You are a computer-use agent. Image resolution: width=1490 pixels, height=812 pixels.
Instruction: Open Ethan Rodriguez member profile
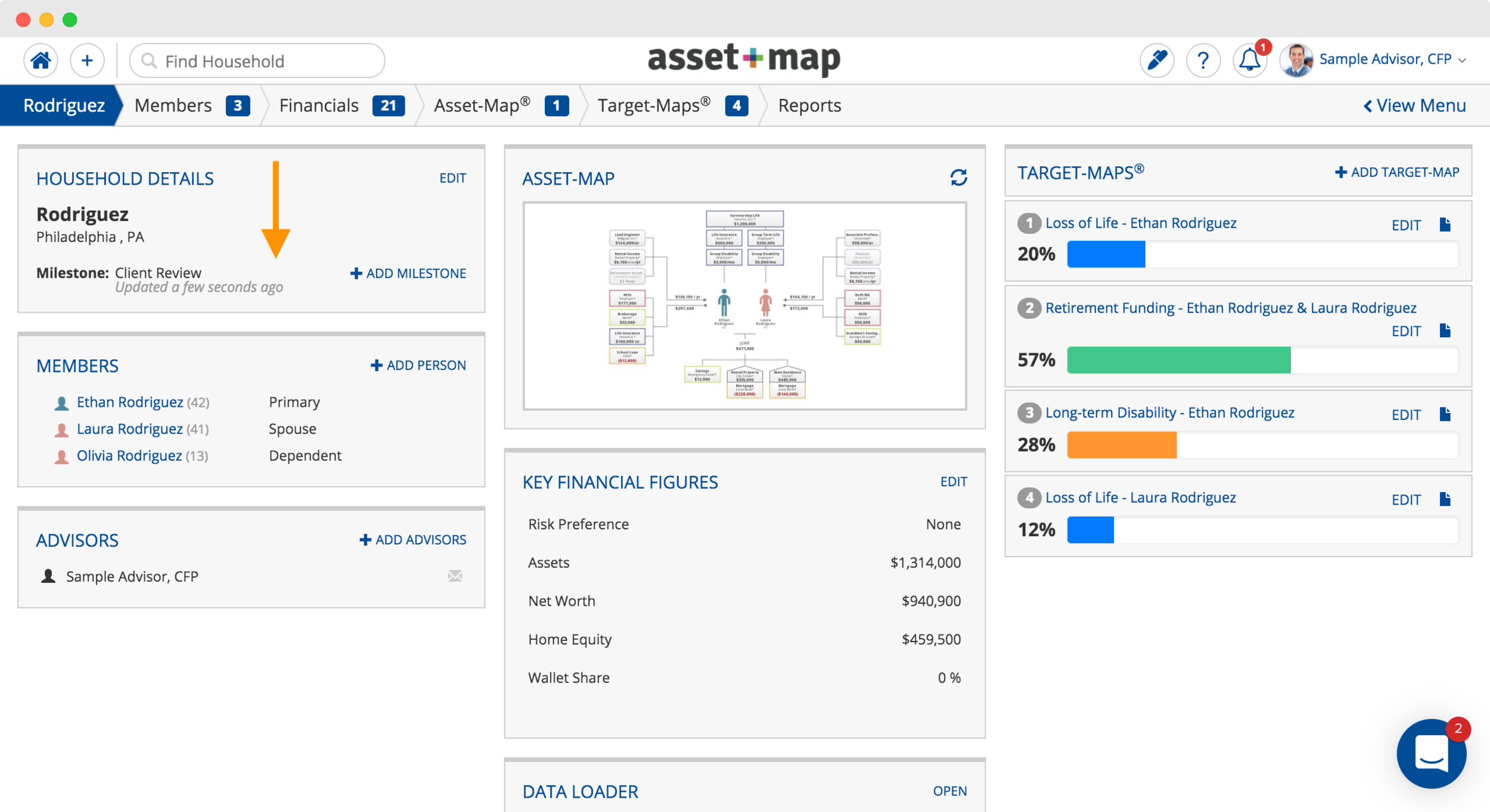pyautogui.click(x=129, y=402)
